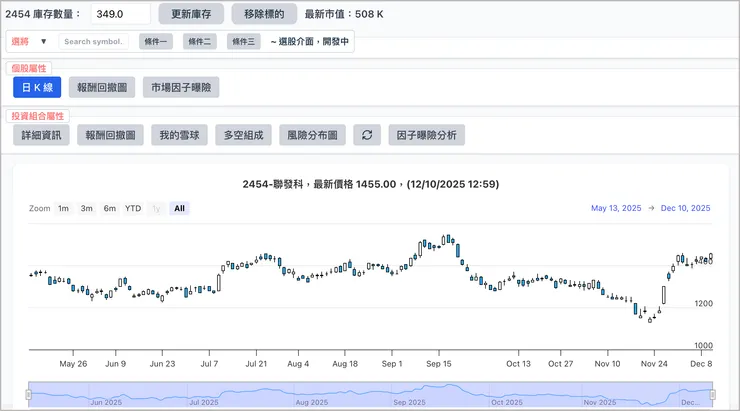Click the 個股屬性 section label

coord(29,68)
